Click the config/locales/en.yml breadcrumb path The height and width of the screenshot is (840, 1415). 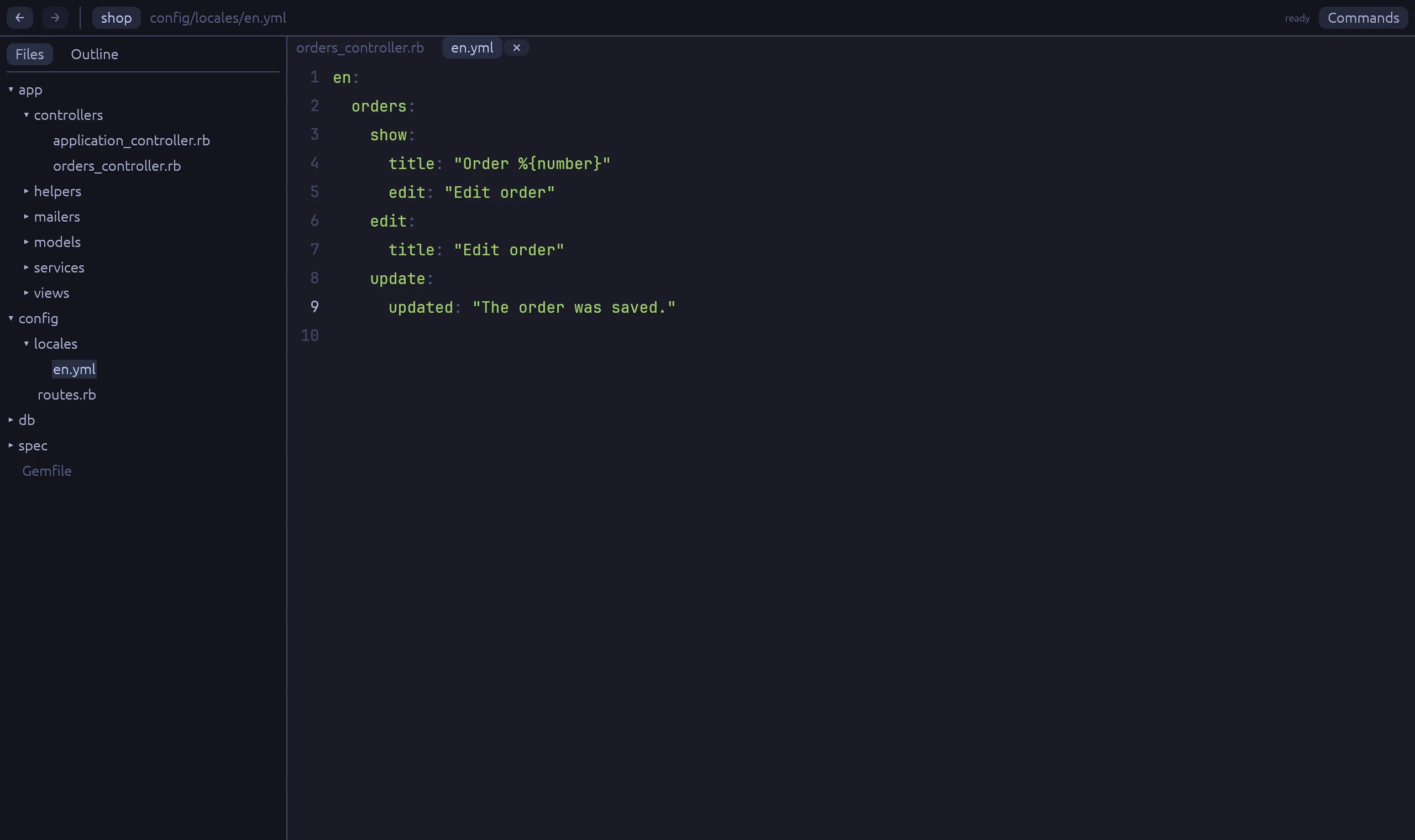[x=218, y=18]
